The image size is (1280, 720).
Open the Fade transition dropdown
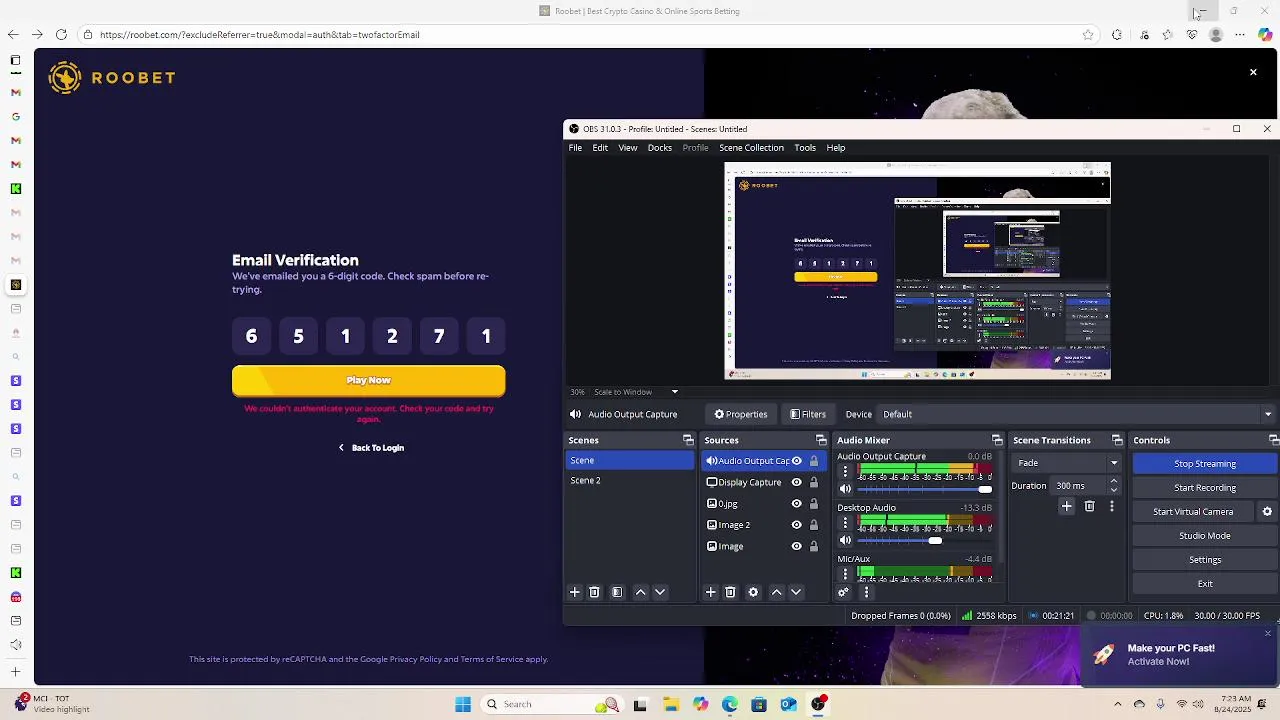pos(1066,463)
